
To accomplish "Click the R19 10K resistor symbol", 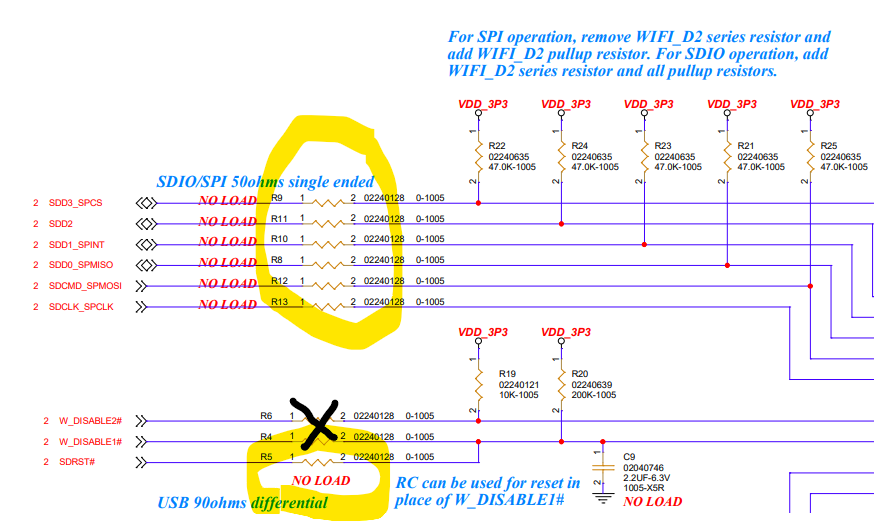I will click(x=478, y=382).
